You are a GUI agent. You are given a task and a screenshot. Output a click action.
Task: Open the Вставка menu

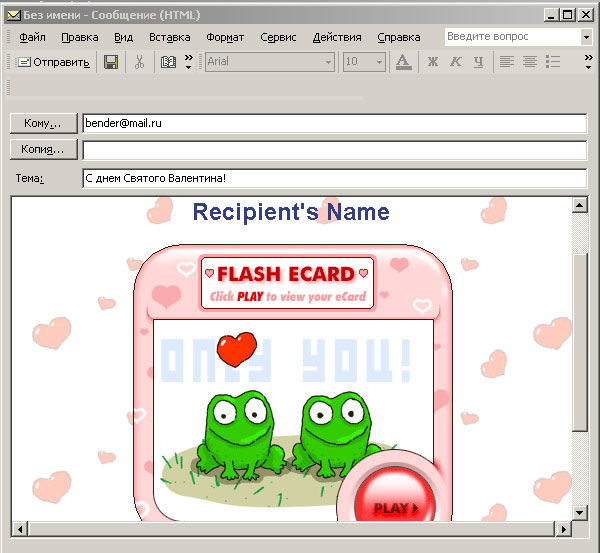169,37
